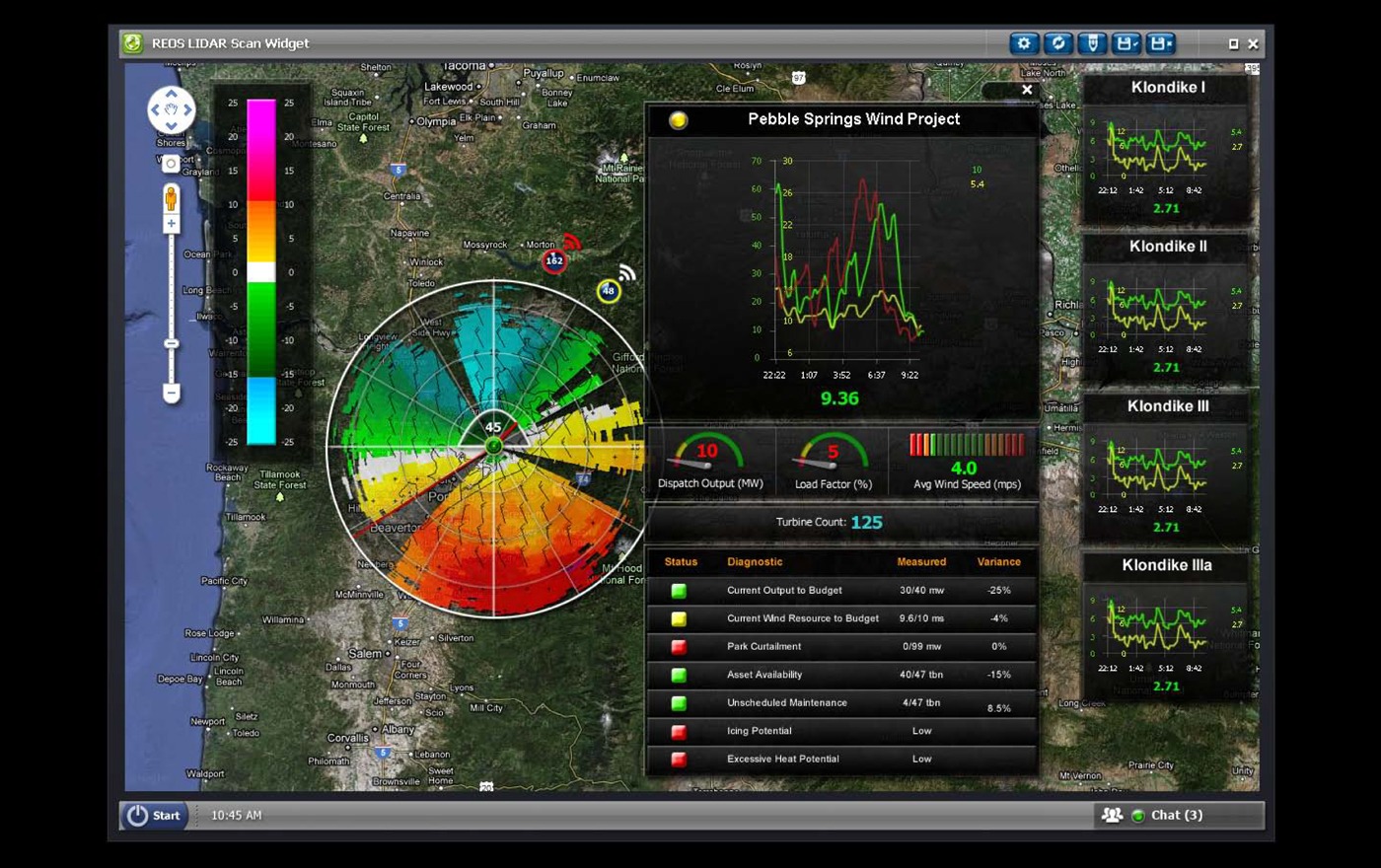Open widget settings gear button
The height and width of the screenshot is (868, 1381).
tap(1024, 43)
